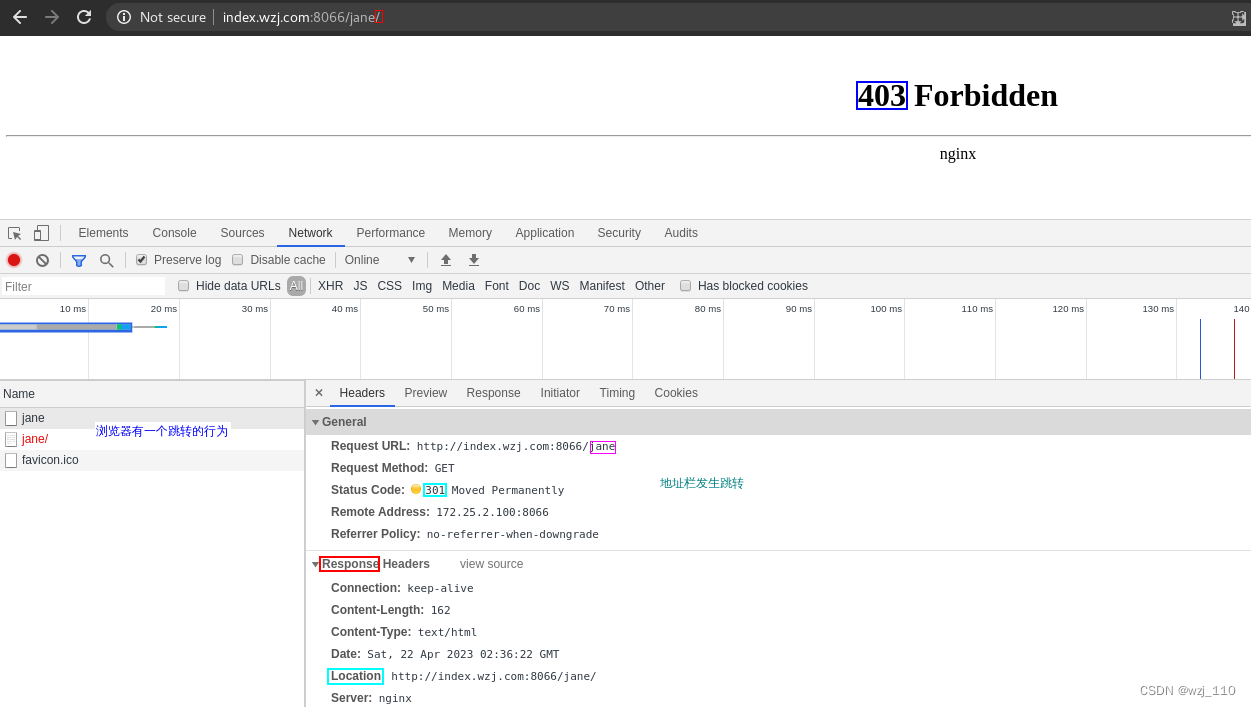The image size is (1251, 707).
Task: Check Hide data URLs option
Action: [183, 286]
